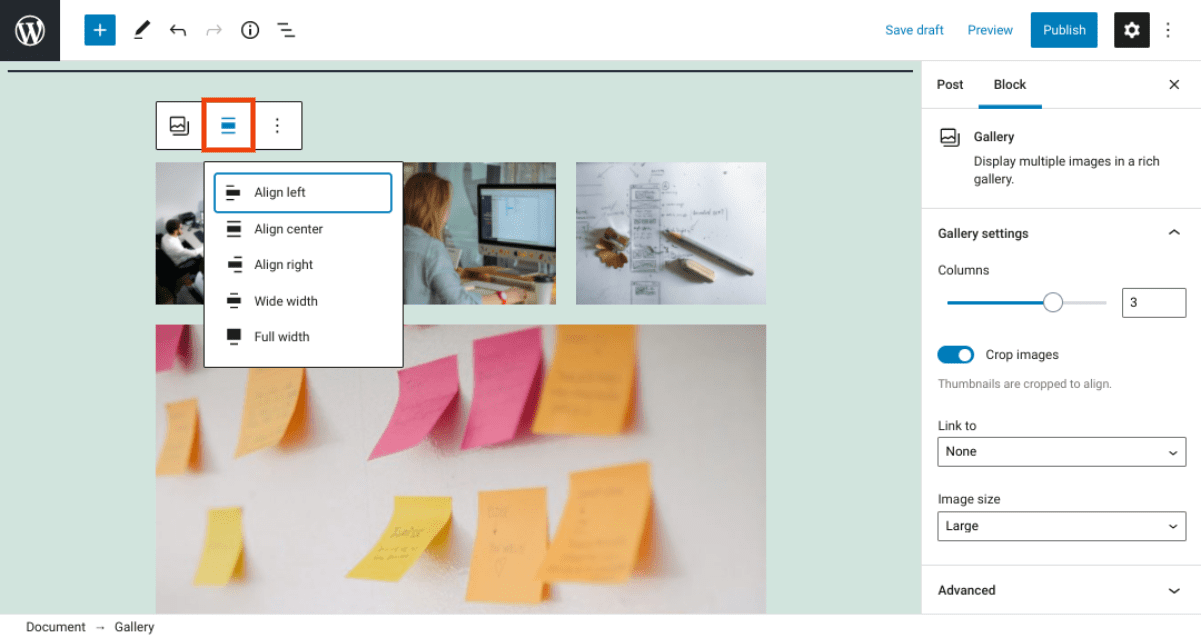Click the Gallery block icon in the toolbar
1201x638 pixels.
pyautogui.click(x=179, y=125)
